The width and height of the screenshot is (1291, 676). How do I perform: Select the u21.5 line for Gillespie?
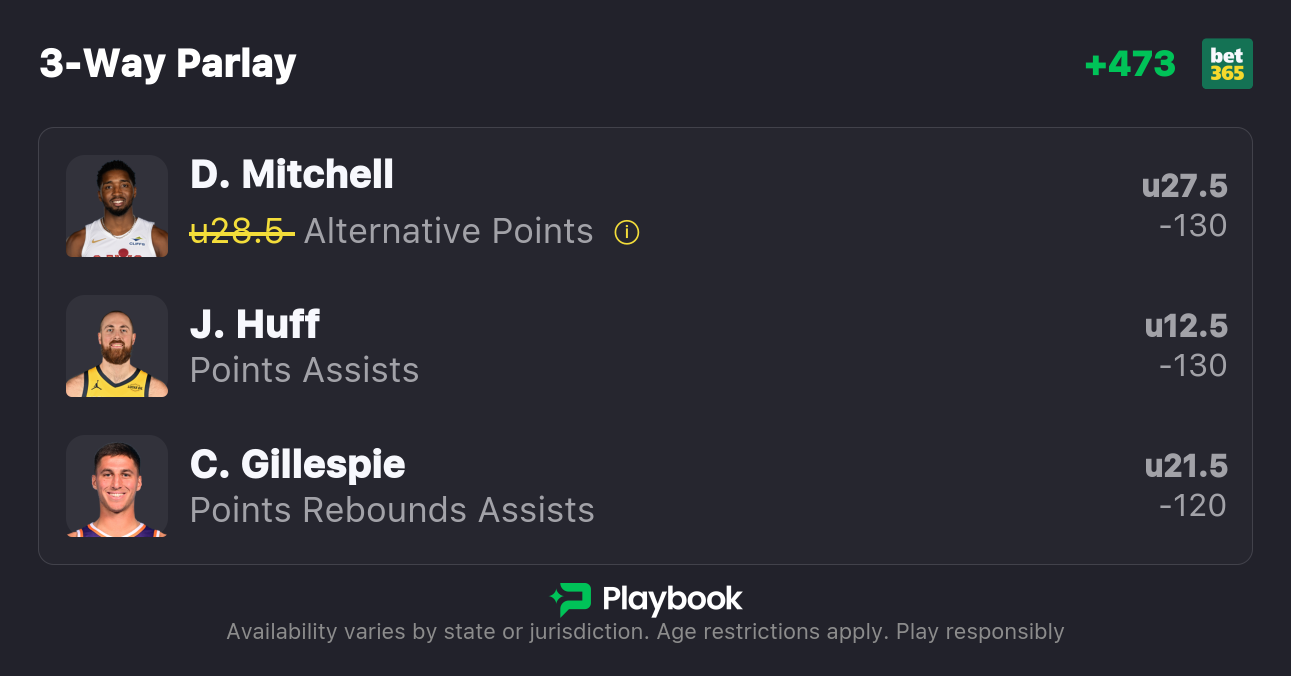click(1186, 466)
